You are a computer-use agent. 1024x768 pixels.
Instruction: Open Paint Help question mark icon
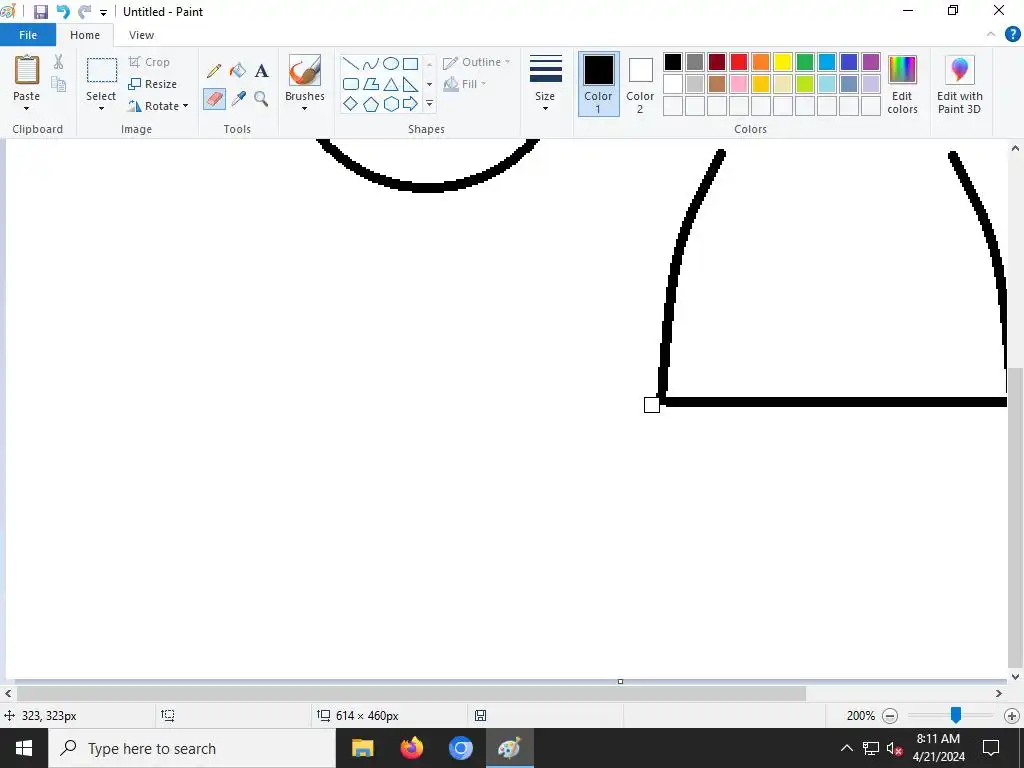[x=1012, y=35]
